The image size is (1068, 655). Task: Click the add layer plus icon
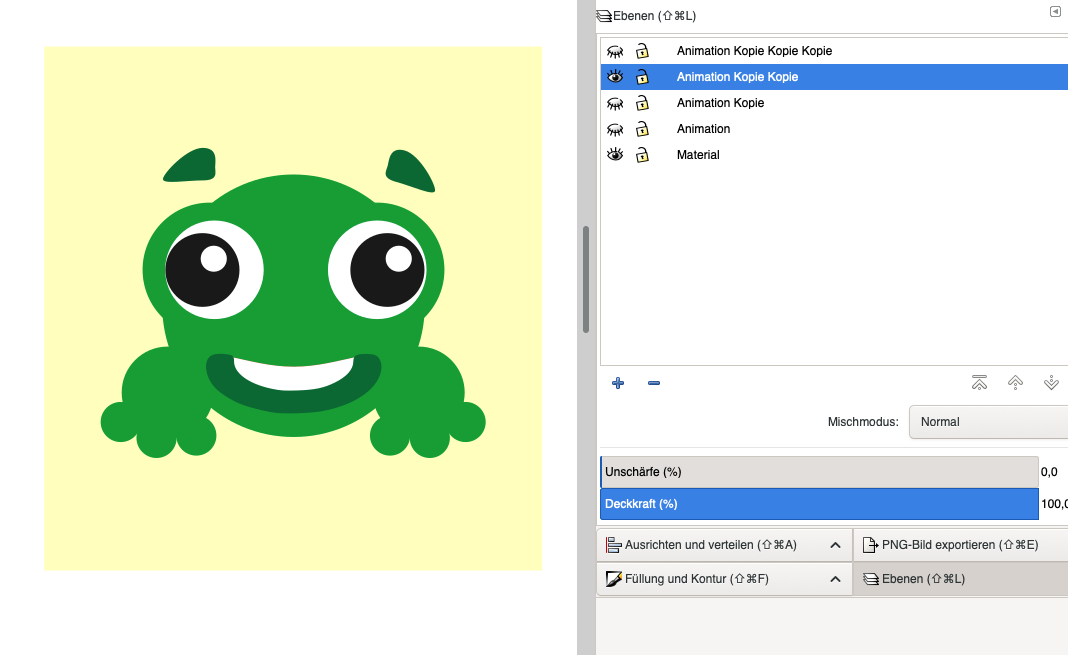point(618,383)
